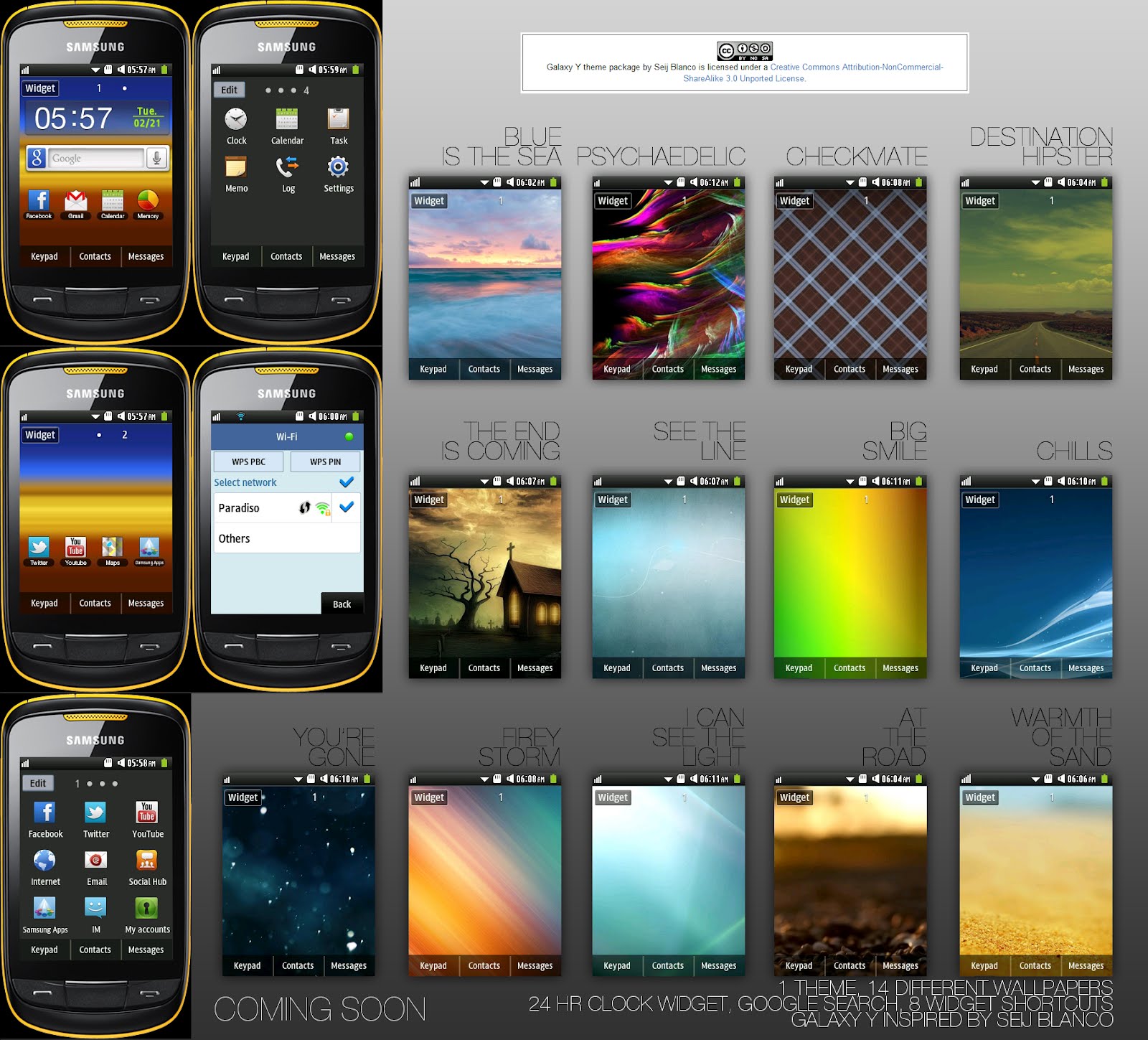Expand status bar arrow on Chills screen
The width and height of the screenshot is (1148, 1040).
(x=1035, y=482)
